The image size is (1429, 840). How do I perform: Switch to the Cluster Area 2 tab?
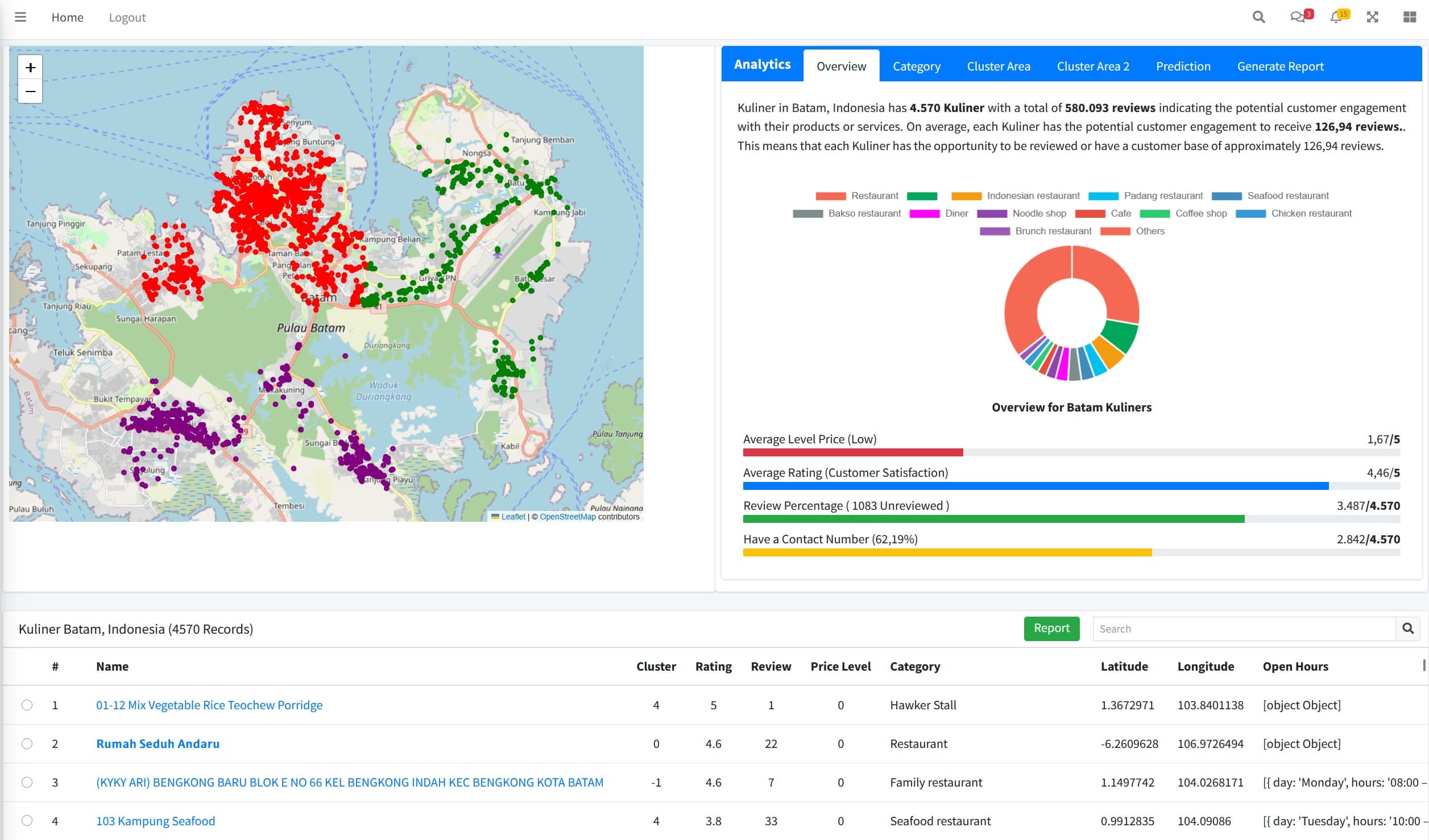[1092, 66]
